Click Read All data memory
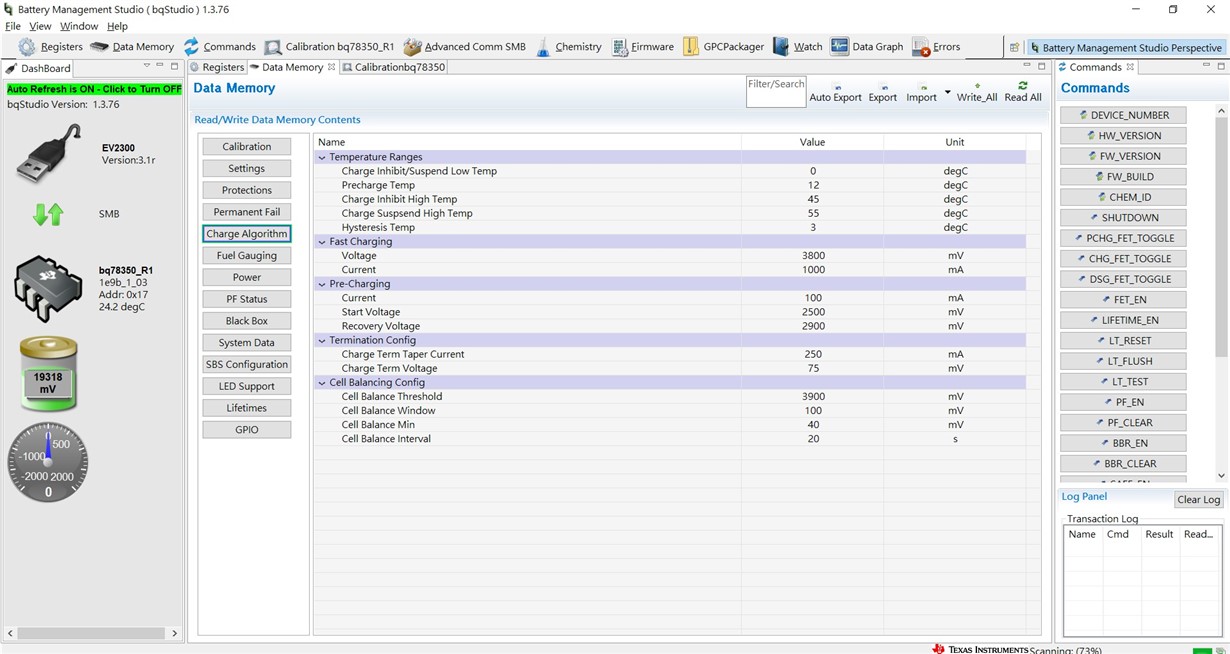This screenshot has width=1230, height=654. [1023, 92]
